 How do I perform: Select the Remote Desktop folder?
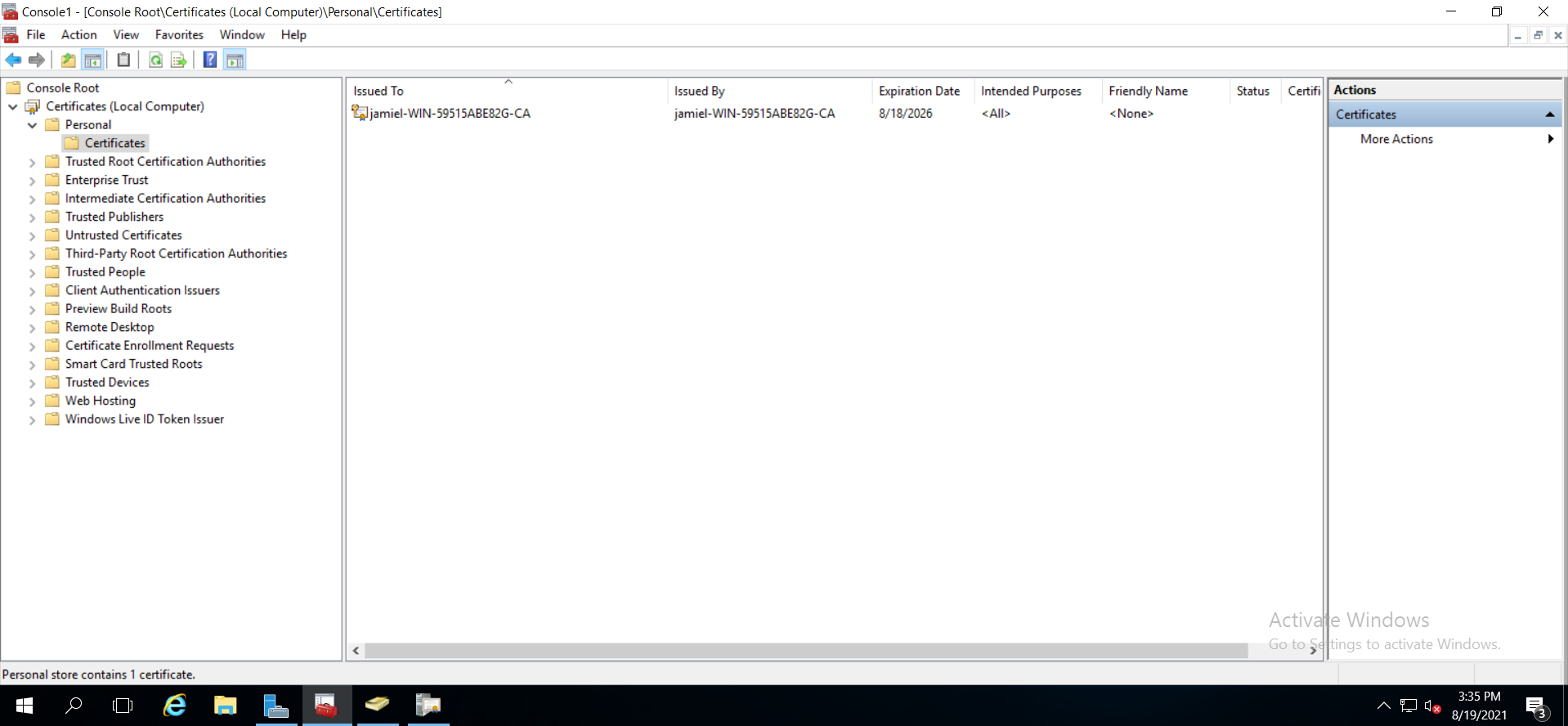click(110, 327)
